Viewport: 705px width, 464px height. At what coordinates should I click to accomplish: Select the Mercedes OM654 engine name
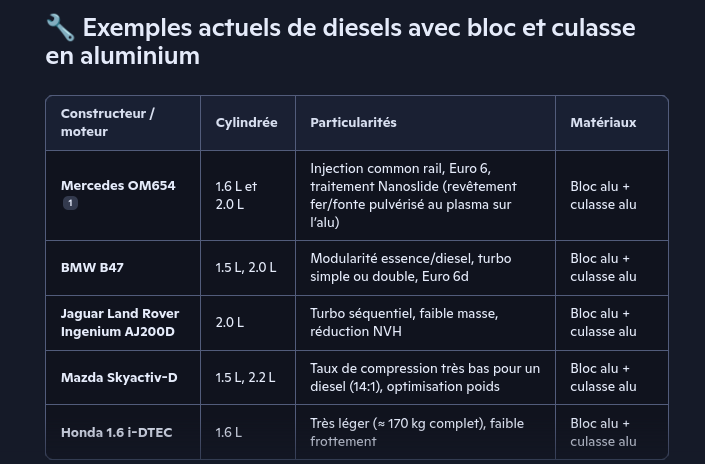pyautogui.click(x=118, y=186)
